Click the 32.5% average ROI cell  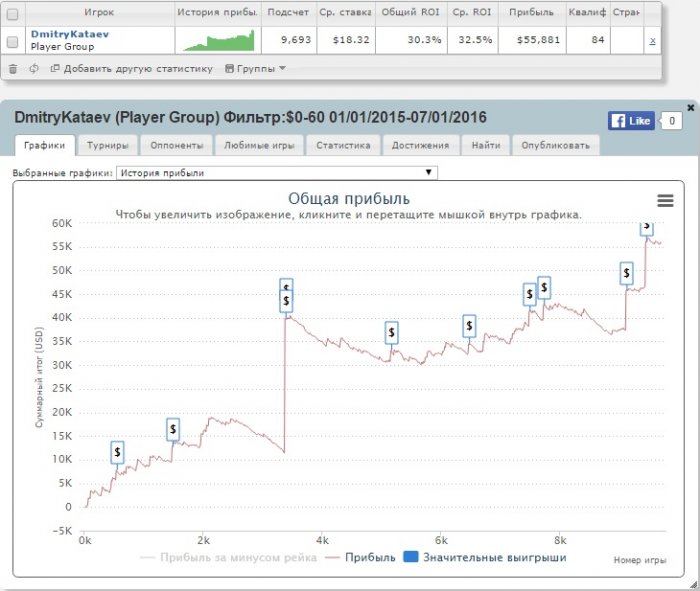point(475,40)
